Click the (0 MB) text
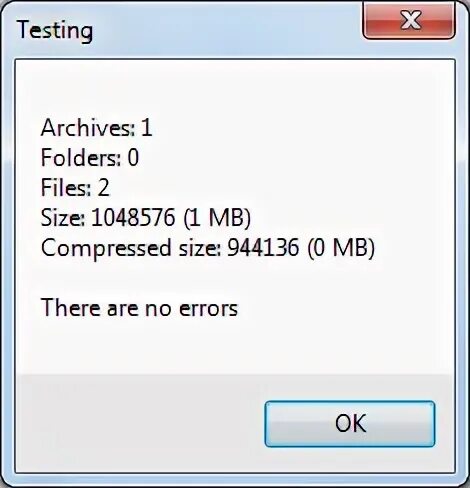Screen dimensions: 470x488 (341, 247)
